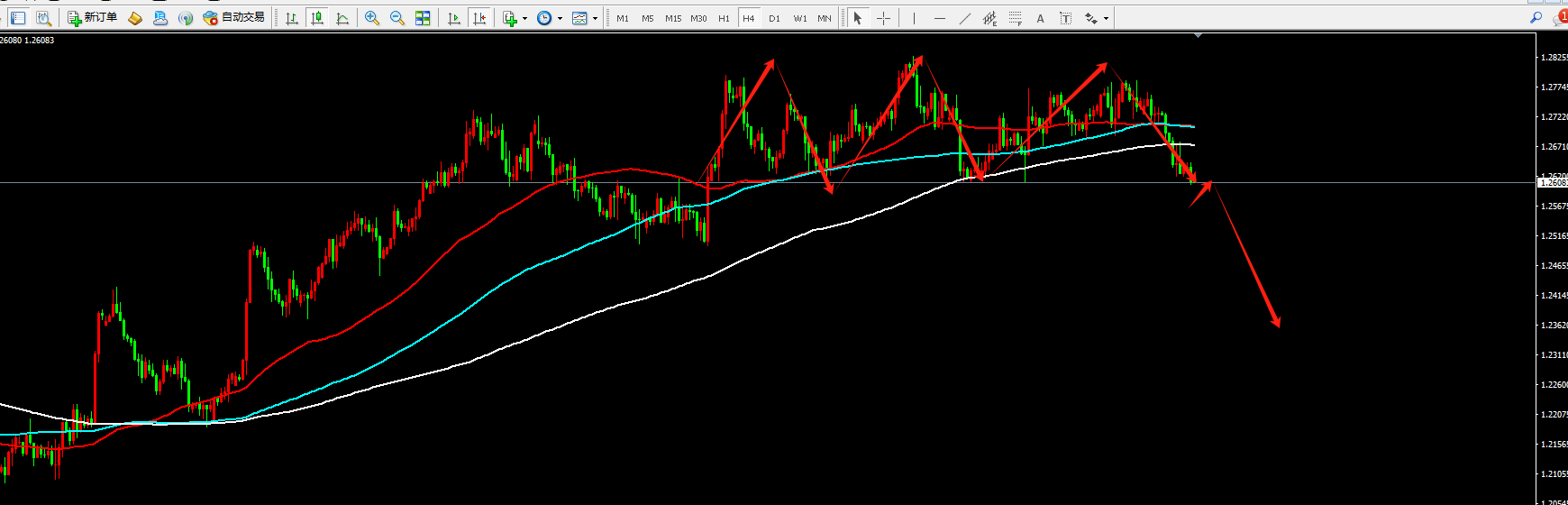Select the equidistant channel drawing tool
Image resolution: width=1568 pixels, height=505 pixels.
click(989, 18)
